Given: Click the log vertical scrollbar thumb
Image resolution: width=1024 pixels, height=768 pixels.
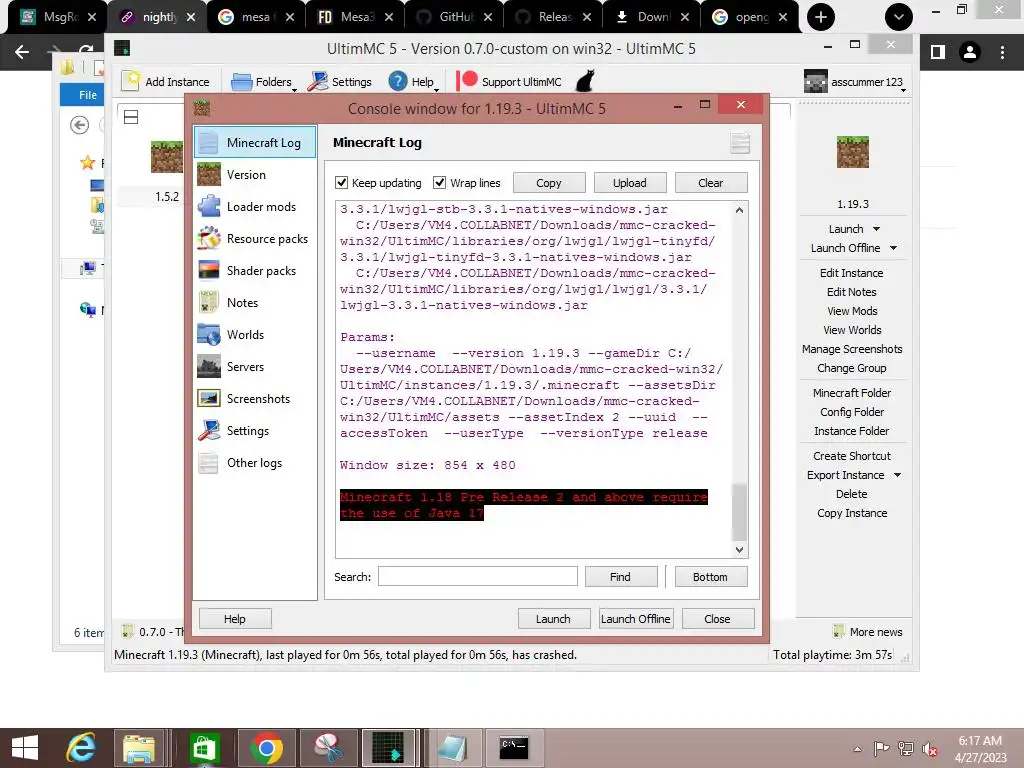Looking at the screenshot, I should [x=739, y=513].
